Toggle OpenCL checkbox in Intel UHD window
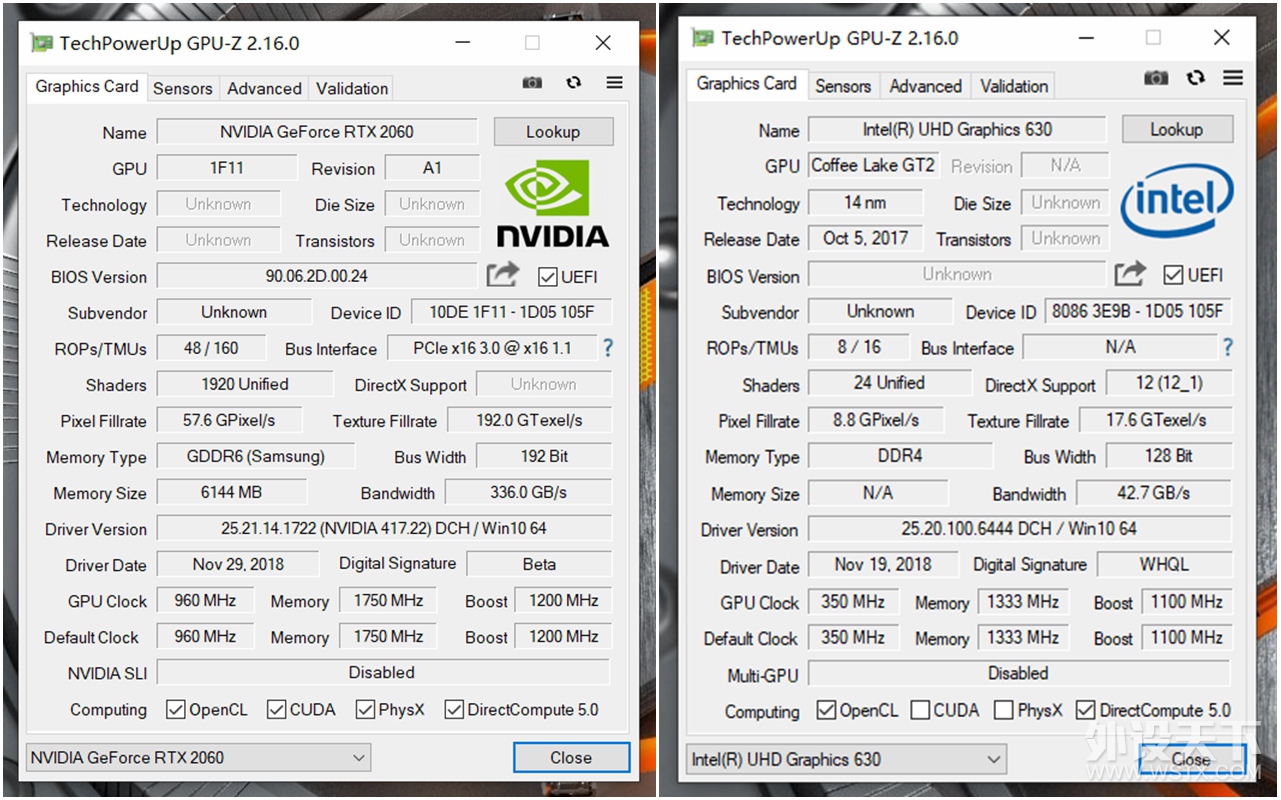Viewport: 1281px width, 800px height. pyautogui.click(x=826, y=711)
